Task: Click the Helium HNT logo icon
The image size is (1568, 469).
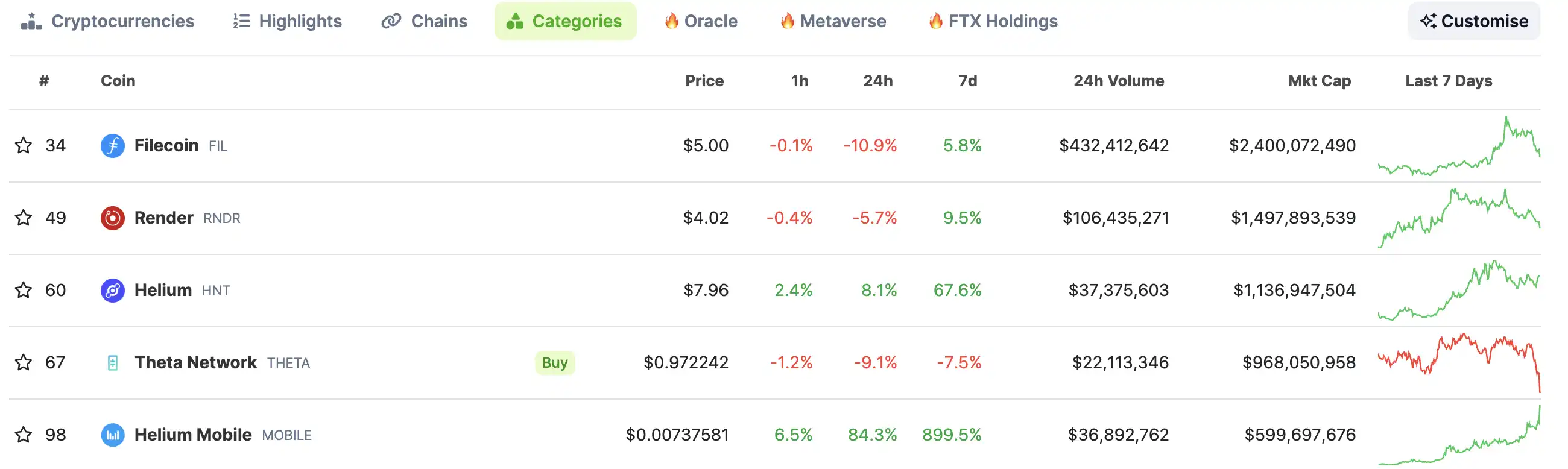Action: pos(113,290)
